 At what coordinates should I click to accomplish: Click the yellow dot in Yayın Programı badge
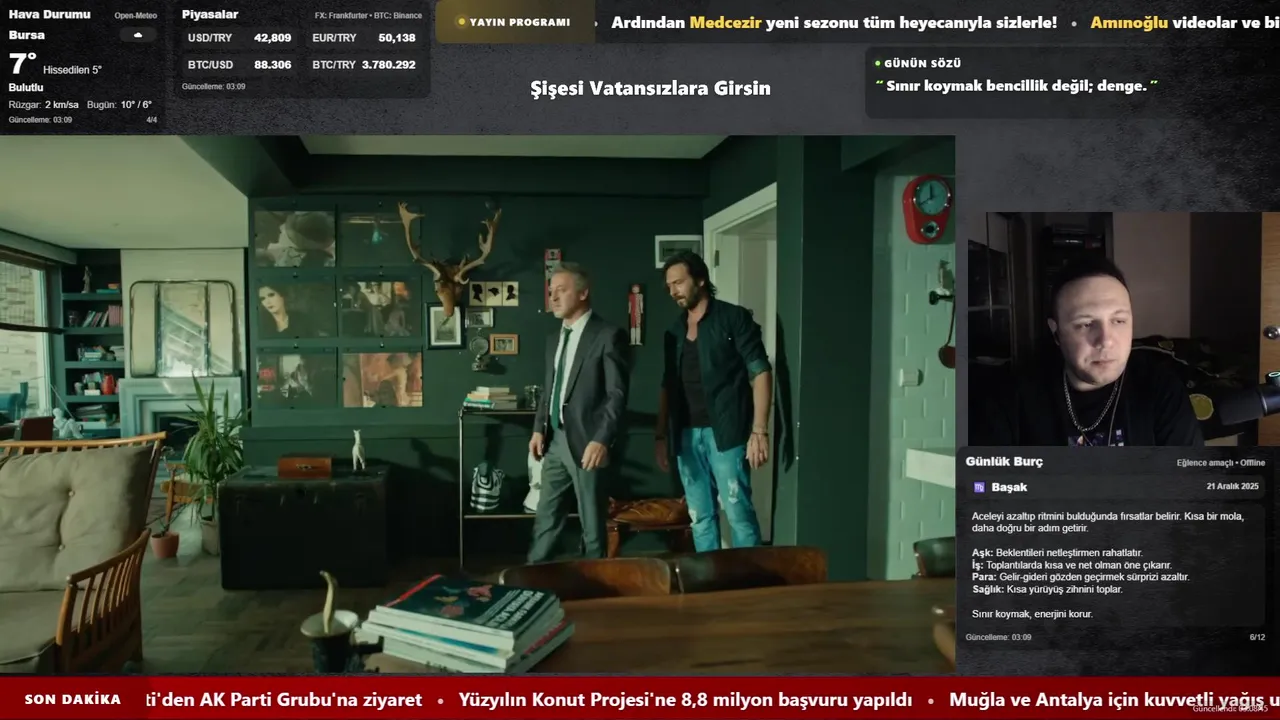(x=461, y=22)
